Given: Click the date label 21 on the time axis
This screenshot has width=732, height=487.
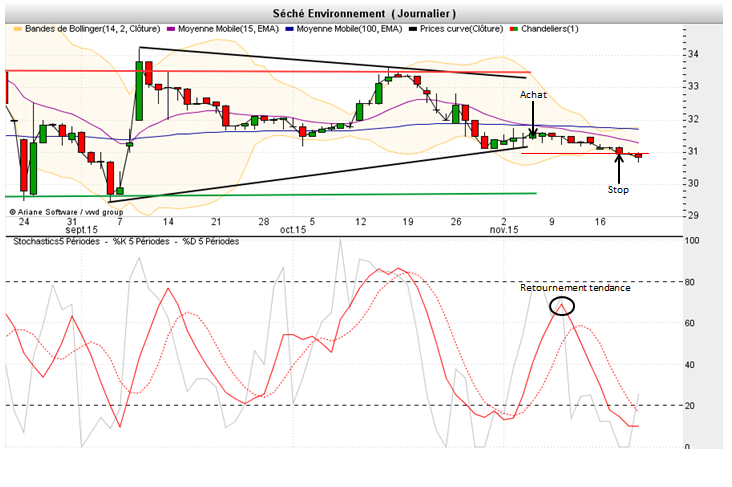Looking at the screenshot, I should tap(216, 221).
